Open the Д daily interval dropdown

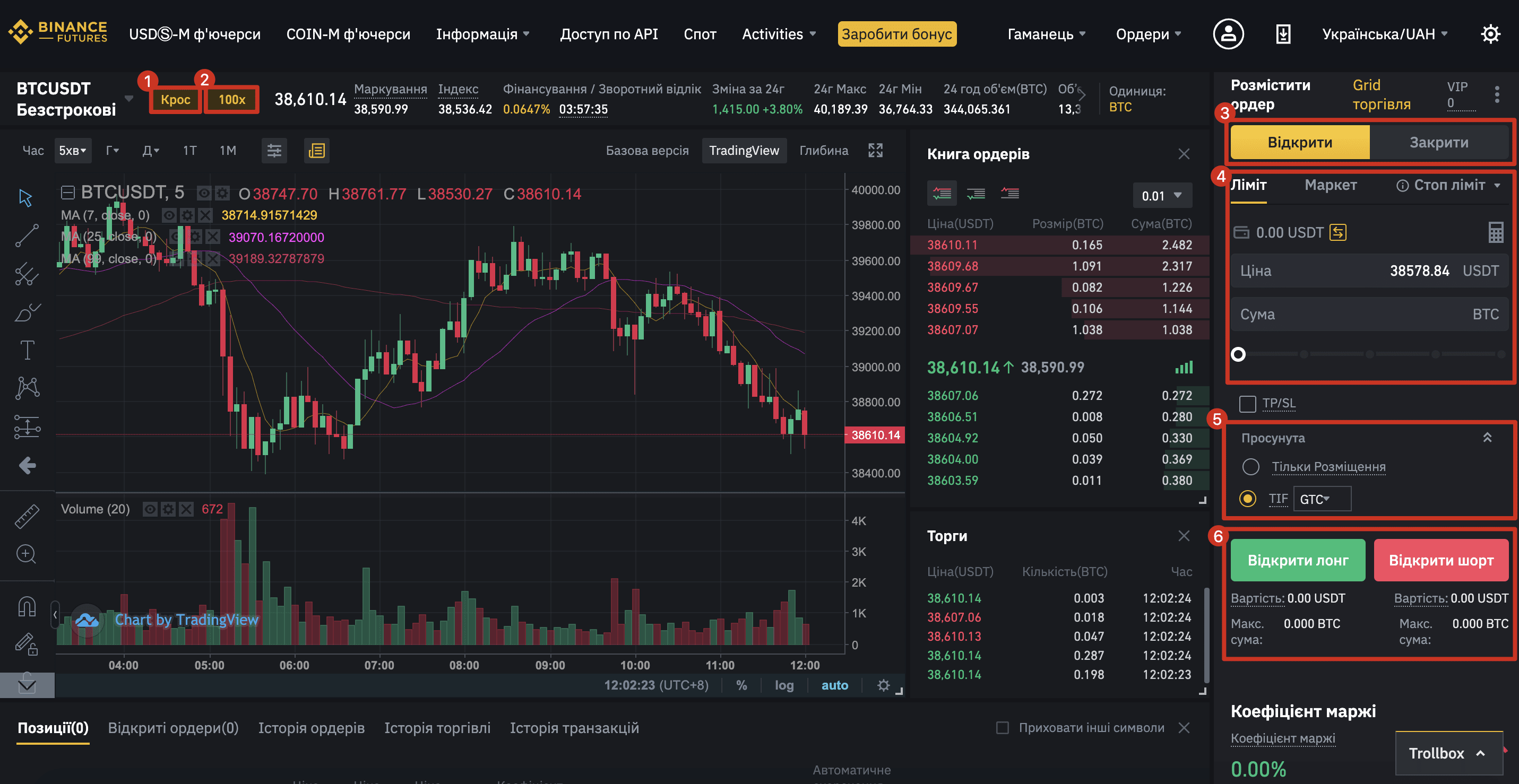pyautogui.click(x=150, y=151)
